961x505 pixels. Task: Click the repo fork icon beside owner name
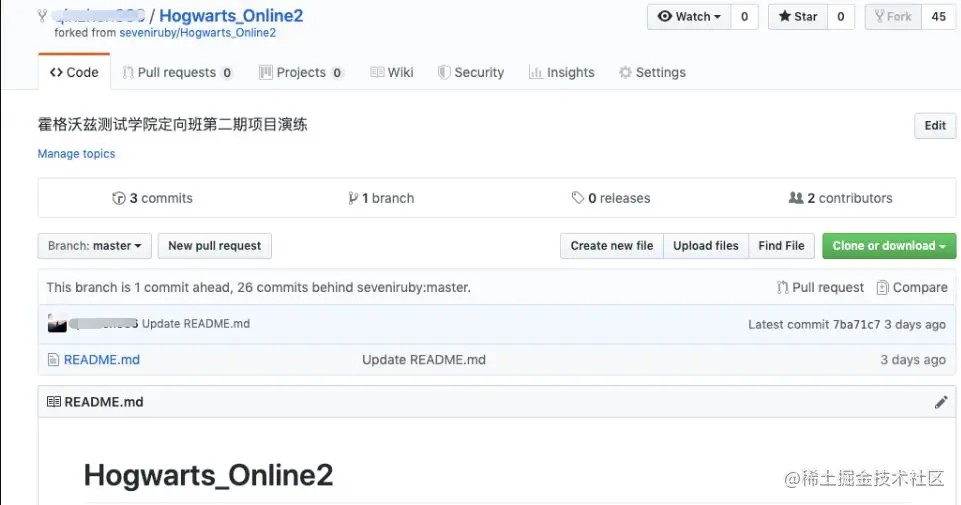[x=42, y=16]
